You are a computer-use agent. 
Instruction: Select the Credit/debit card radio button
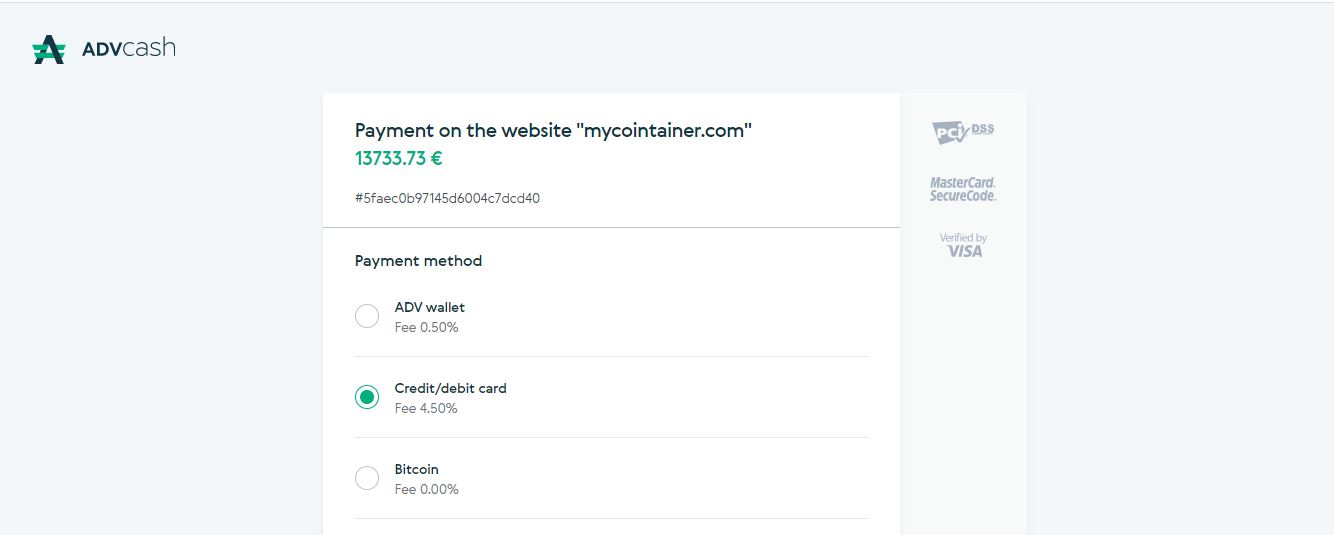click(x=367, y=397)
